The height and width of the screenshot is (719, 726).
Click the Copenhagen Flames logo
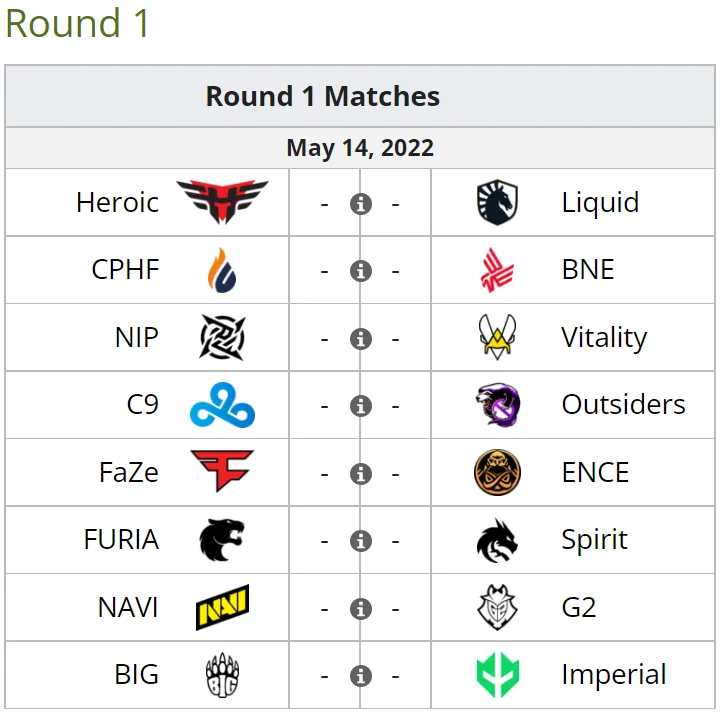click(x=222, y=270)
